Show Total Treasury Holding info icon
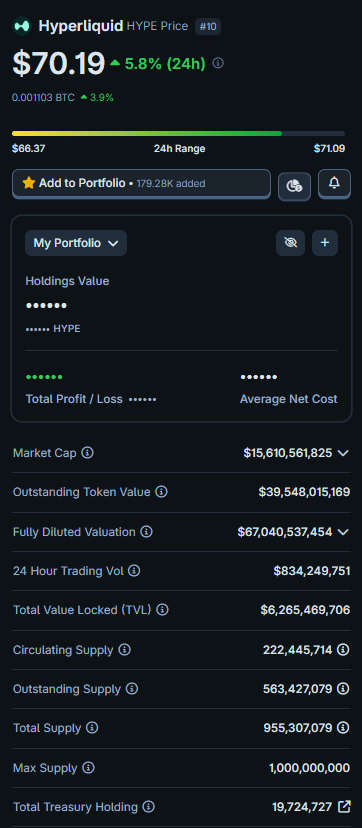 coord(149,806)
